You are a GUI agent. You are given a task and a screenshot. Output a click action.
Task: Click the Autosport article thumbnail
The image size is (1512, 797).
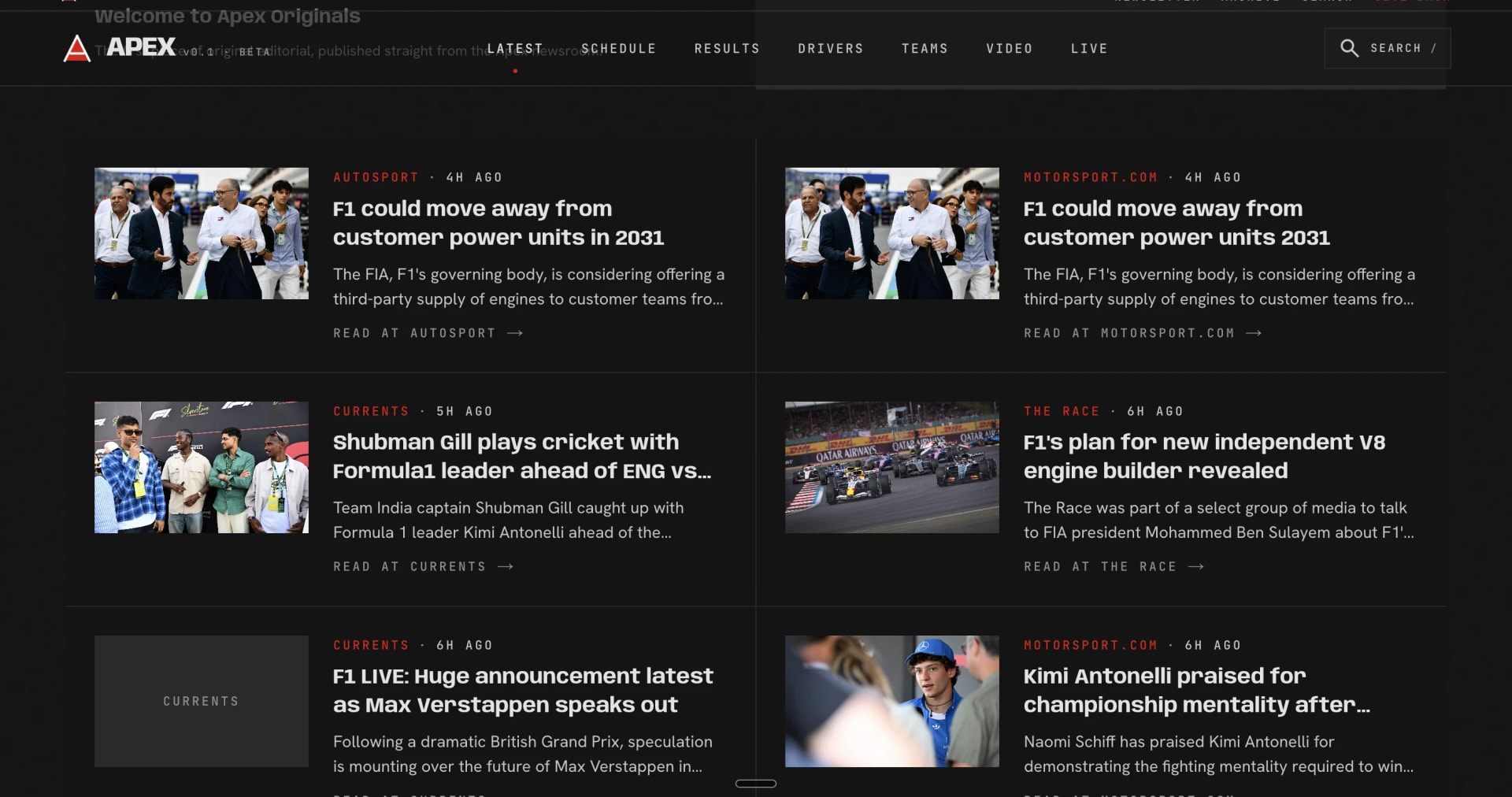pyautogui.click(x=202, y=233)
